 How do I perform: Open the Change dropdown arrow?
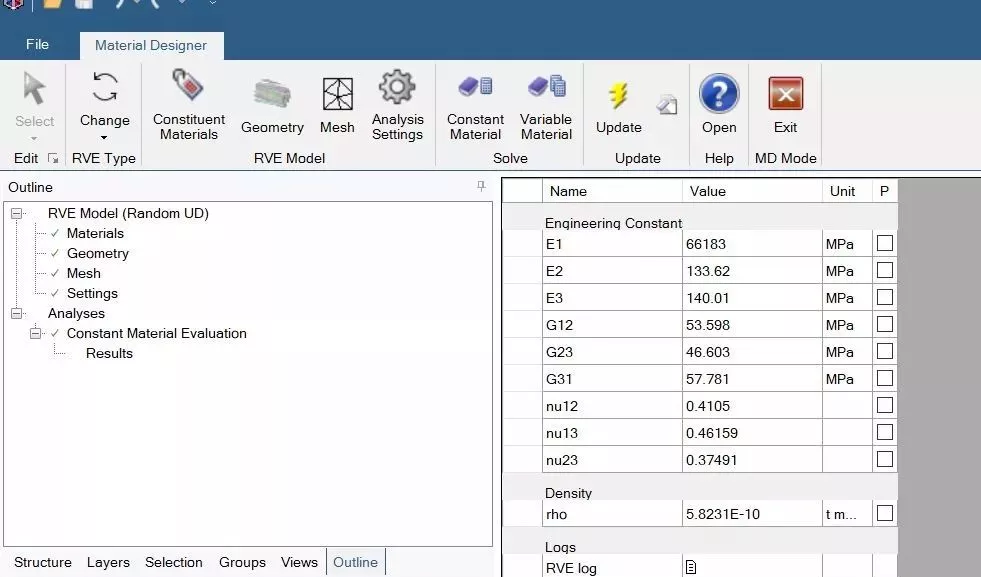pos(104,137)
